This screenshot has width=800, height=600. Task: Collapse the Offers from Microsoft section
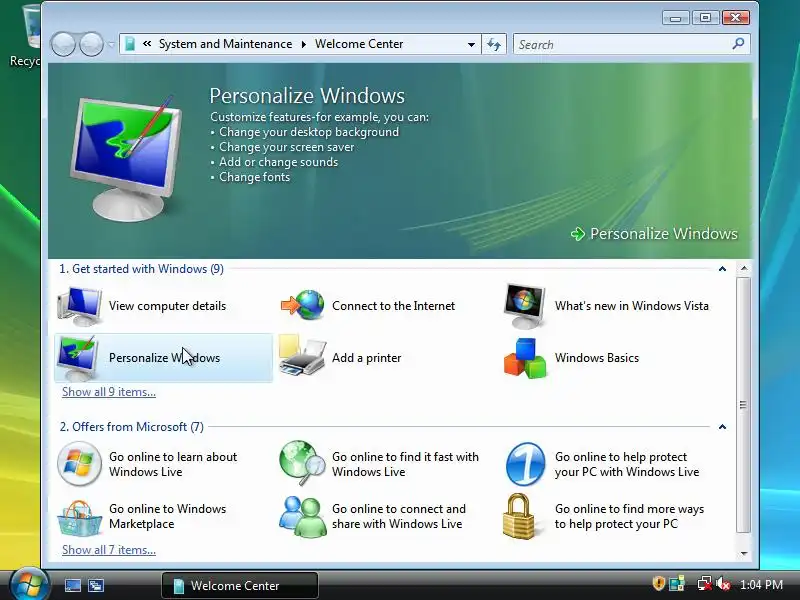pos(722,427)
